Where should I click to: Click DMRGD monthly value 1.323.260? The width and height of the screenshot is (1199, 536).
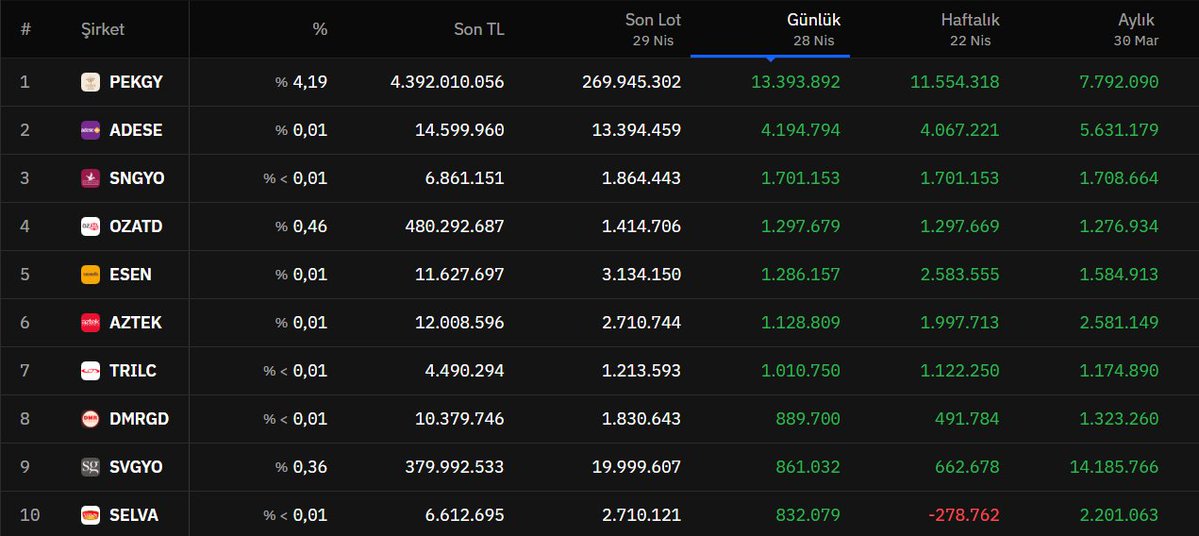(x=1119, y=419)
